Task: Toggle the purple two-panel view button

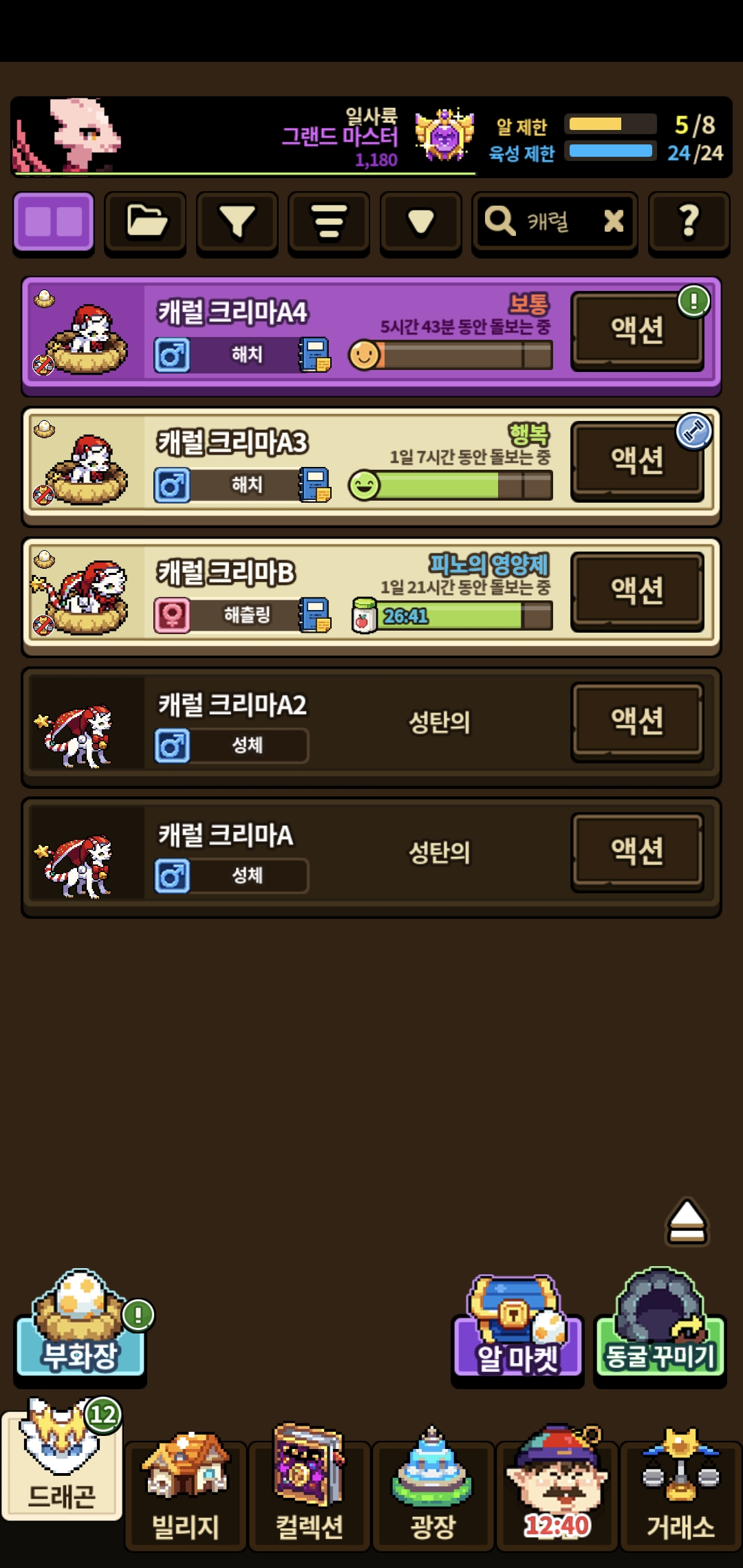Action: pyautogui.click(x=54, y=222)
